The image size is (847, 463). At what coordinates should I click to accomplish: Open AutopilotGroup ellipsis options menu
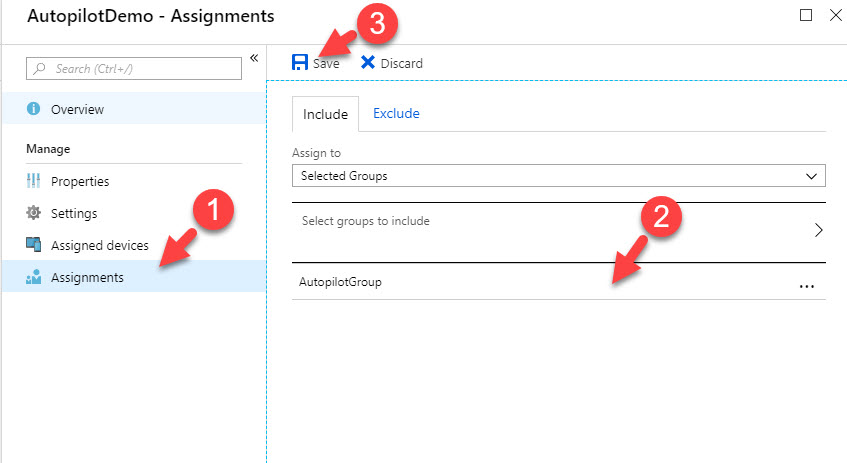(806, 286)
